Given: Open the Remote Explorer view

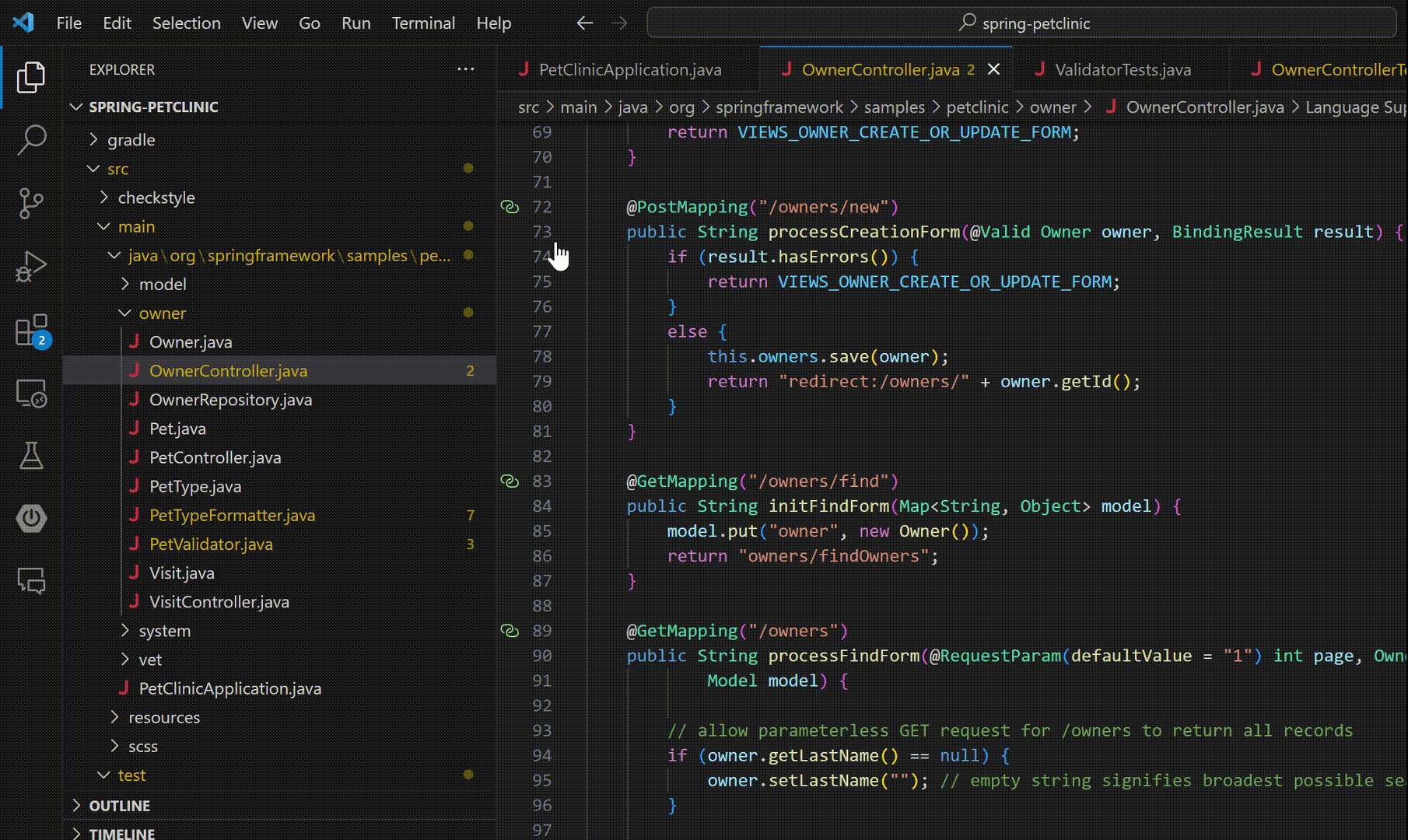Looking at the screenshot, I should (x=30, y=394).
